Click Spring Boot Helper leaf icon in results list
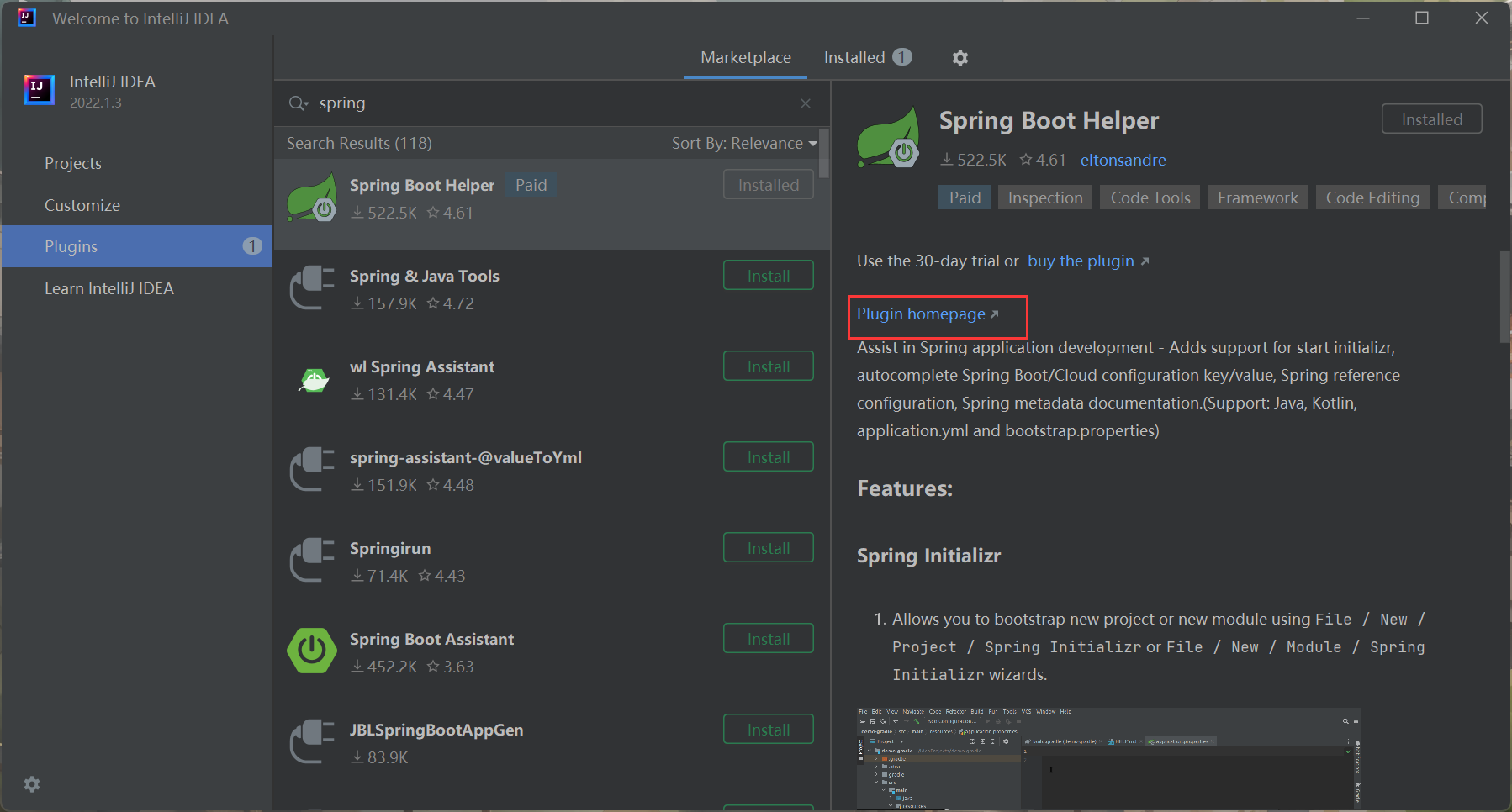Image resolution: width=1512 pixels, height=812 pixels. click(x=312, y=198)
